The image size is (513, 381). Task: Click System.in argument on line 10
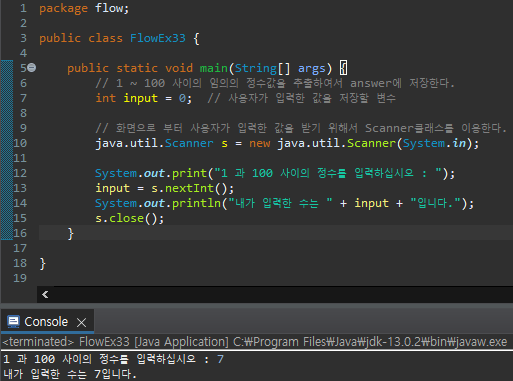[x=434, y=143]
